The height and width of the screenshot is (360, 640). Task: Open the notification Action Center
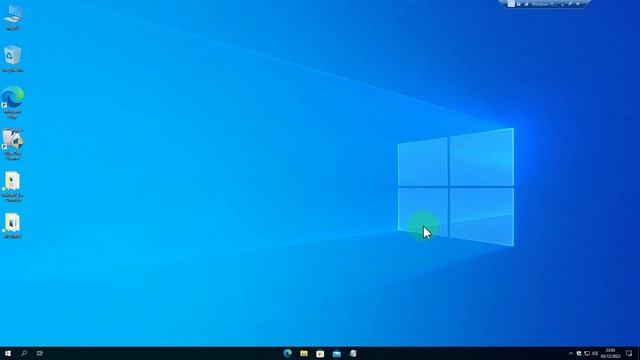(629, 353)
